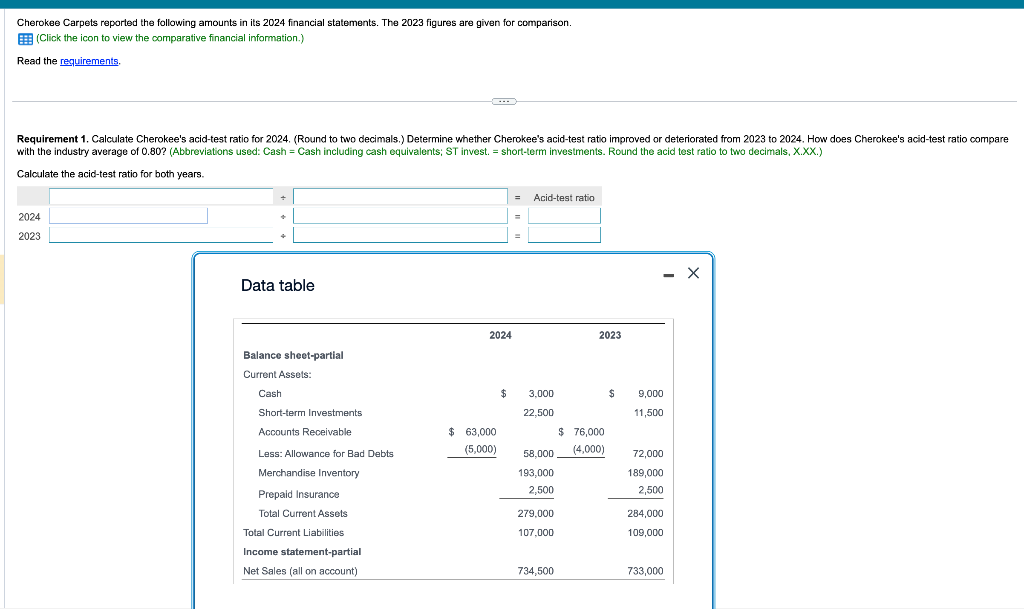1024x609 pixels.
Task: Click the 2024 cash value 3,000
Action: point(541,394)
